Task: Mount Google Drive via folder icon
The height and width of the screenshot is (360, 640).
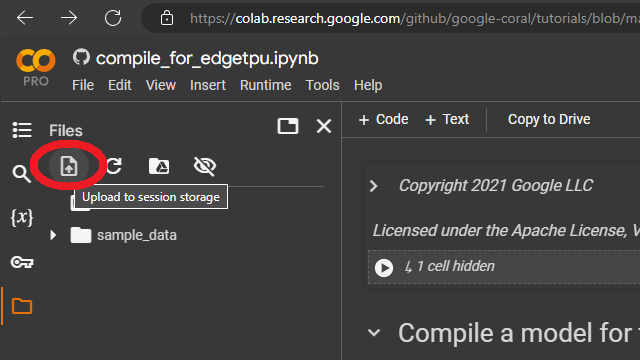Action: point(159,166)
